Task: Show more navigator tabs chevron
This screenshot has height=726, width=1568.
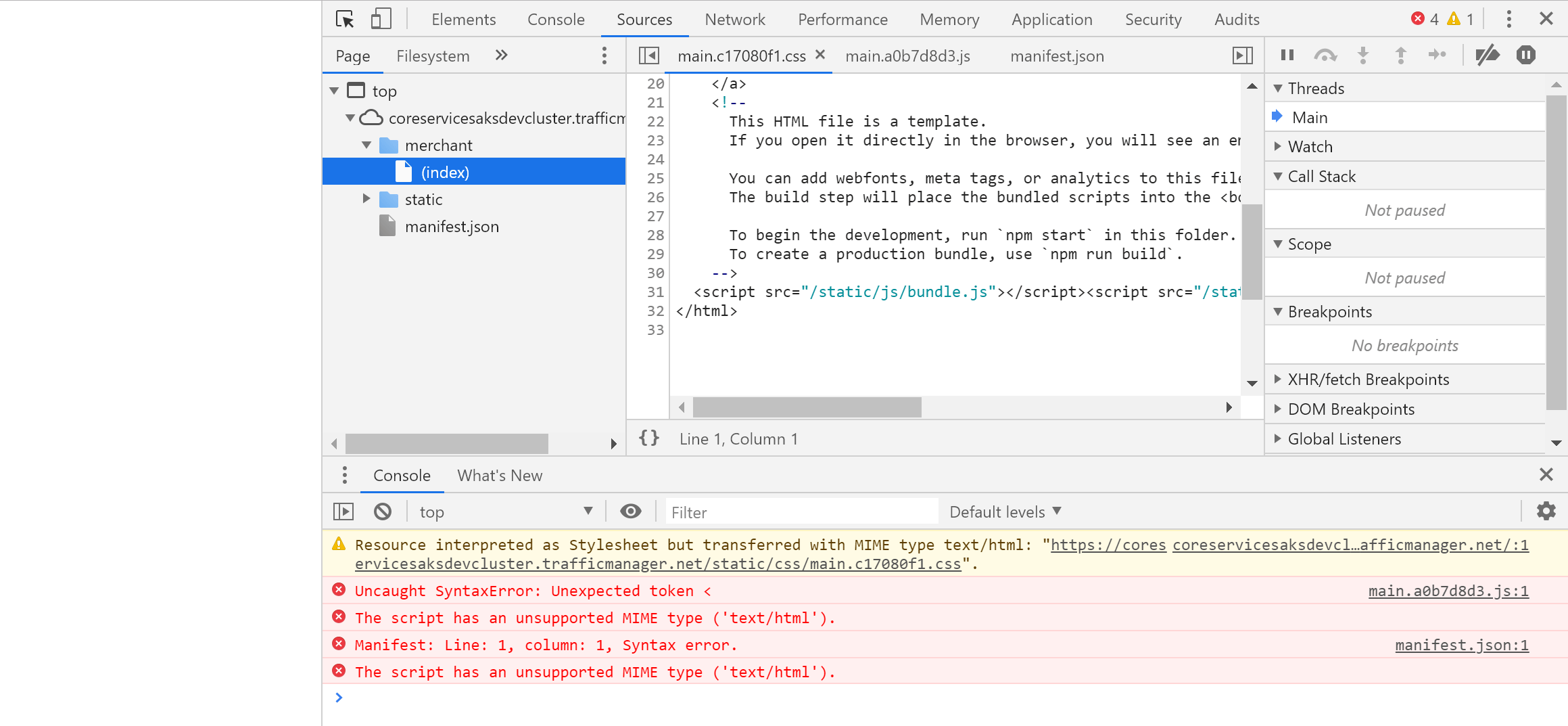Action: (x=501, y=55)
